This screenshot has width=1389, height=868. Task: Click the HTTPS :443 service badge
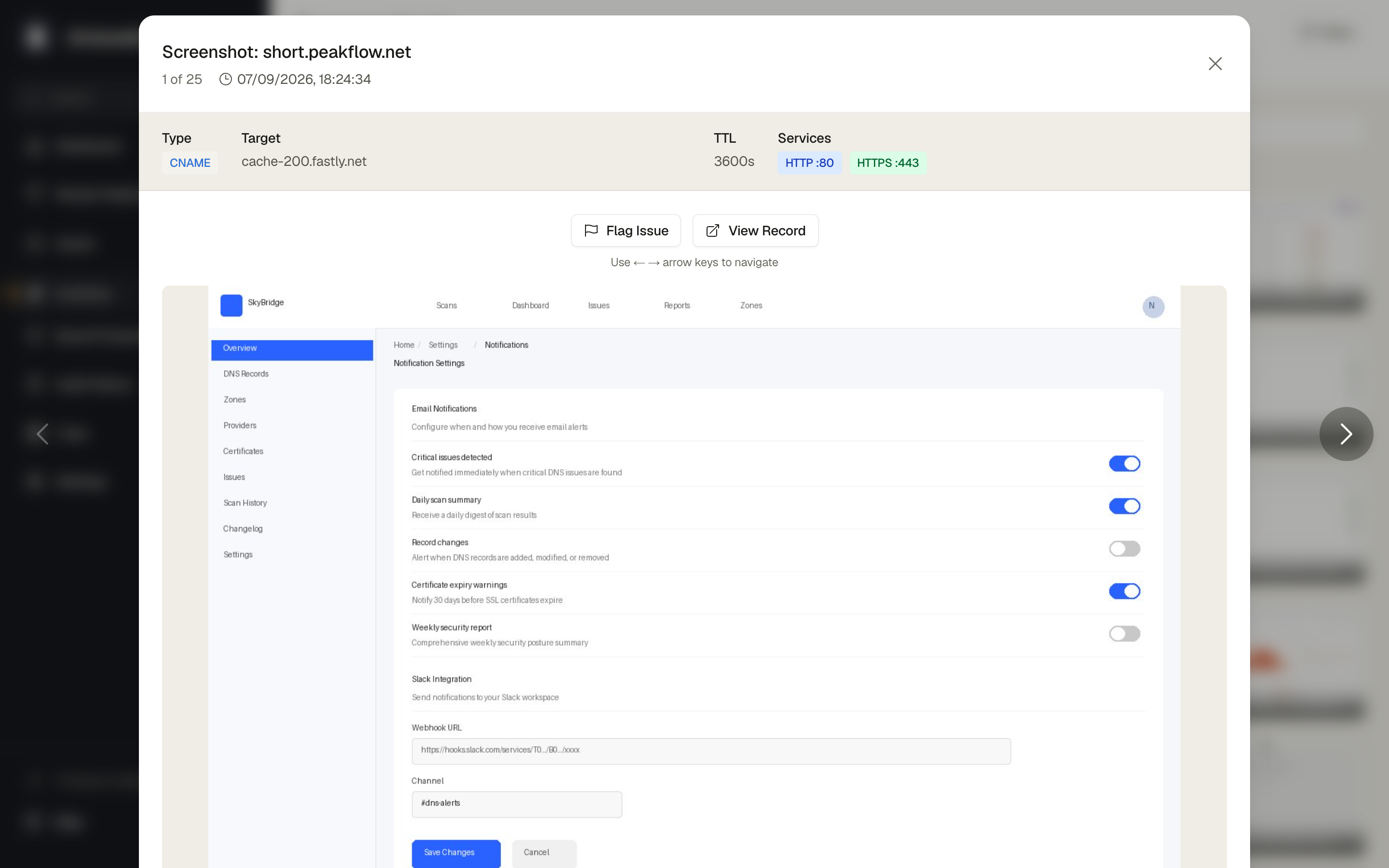pos(887,163)
